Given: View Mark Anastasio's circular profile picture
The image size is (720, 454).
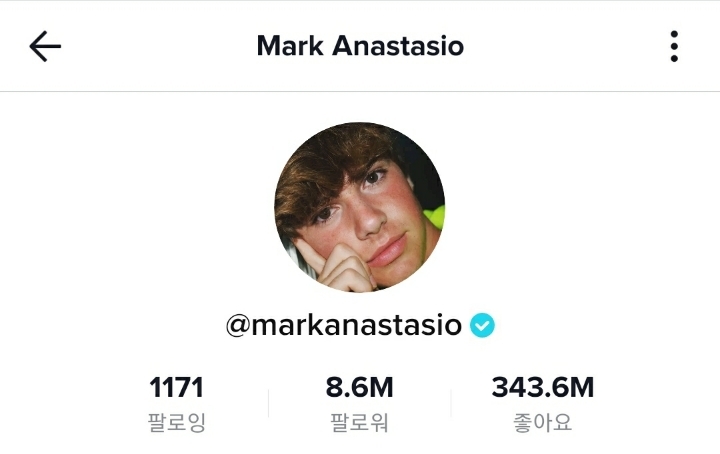Looking at the screenshot, I should pyautogui.click(x=360, y=207).
